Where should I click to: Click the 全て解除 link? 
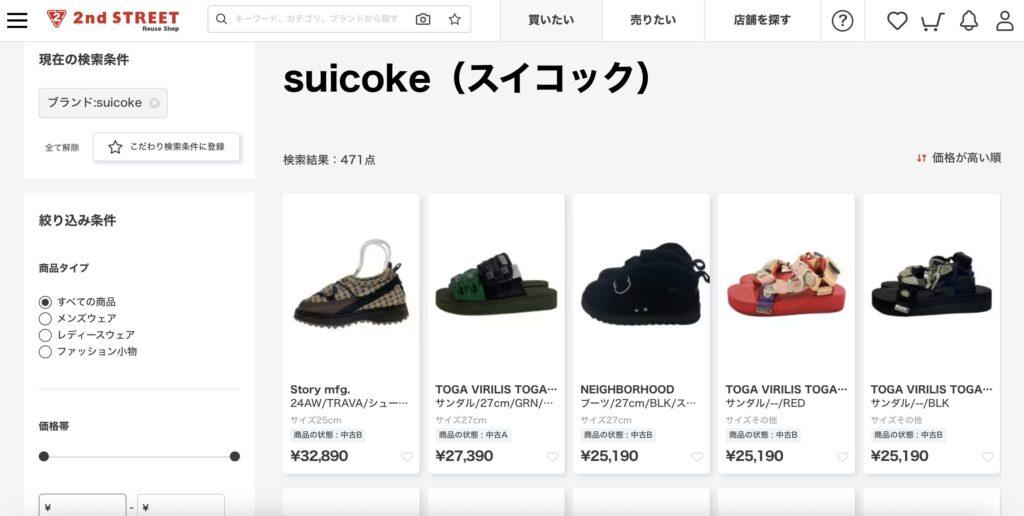coord(62,148)
